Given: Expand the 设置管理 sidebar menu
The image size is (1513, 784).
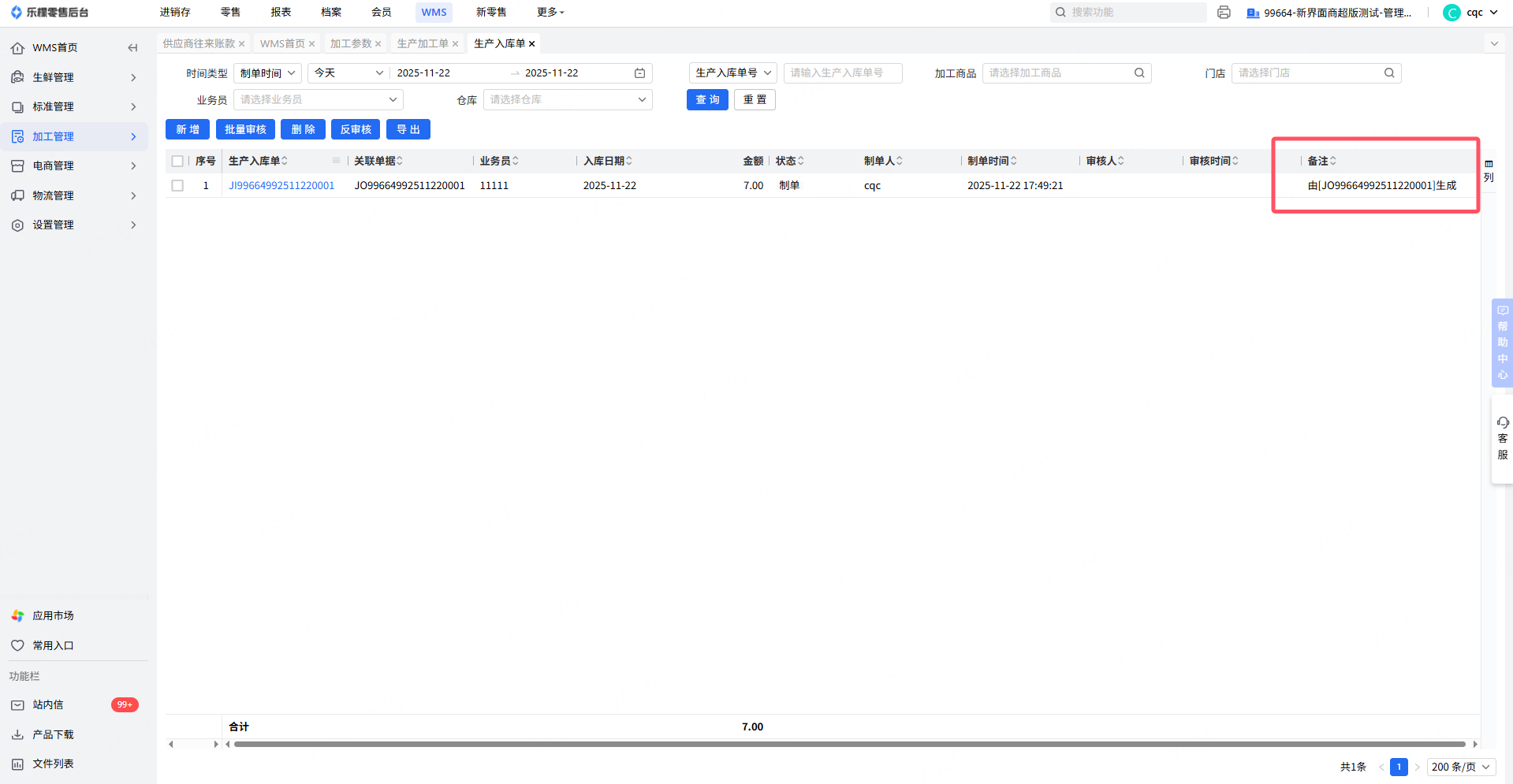Looking at the screenshot, I should [x=74, y=225].
